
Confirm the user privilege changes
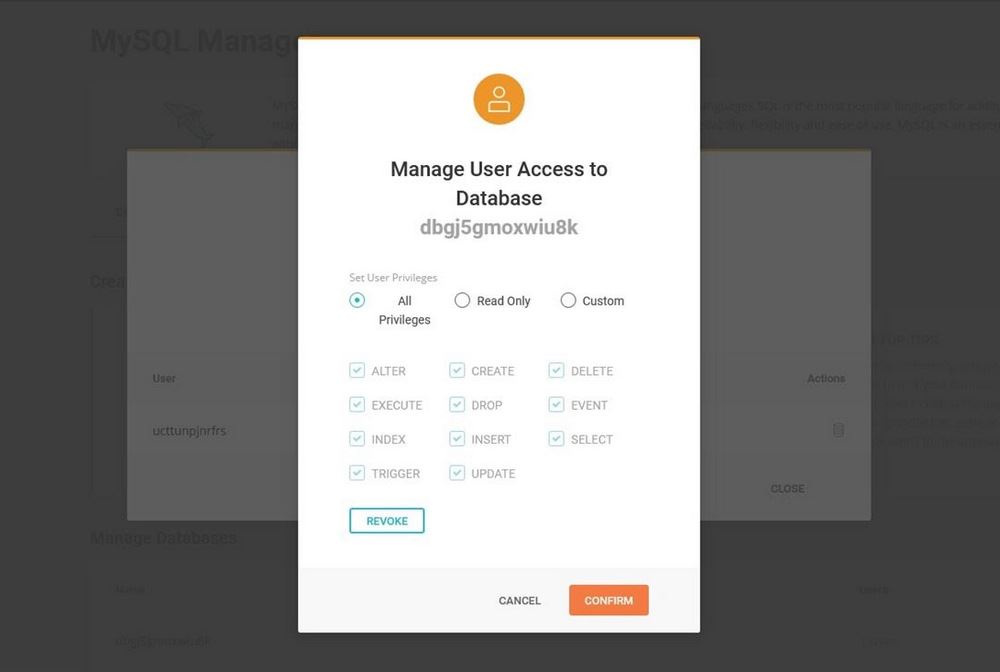[608, 601]
